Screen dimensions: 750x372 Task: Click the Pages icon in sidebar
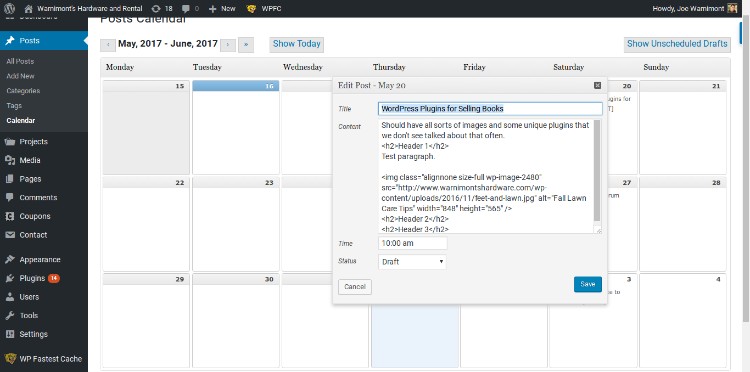click(x=10, y=179)
